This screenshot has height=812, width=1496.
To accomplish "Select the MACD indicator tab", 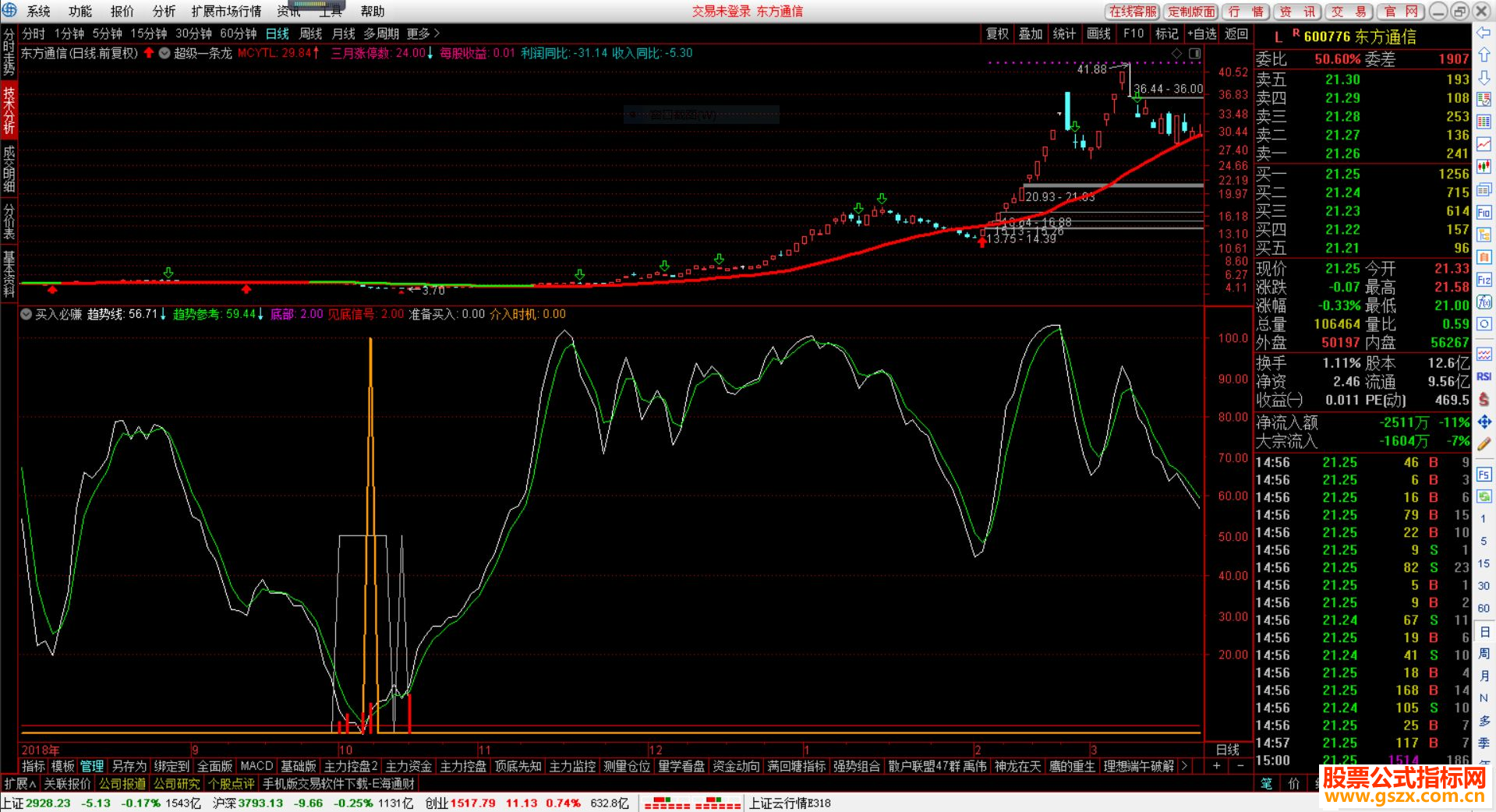I will click(x=256, y=766).
